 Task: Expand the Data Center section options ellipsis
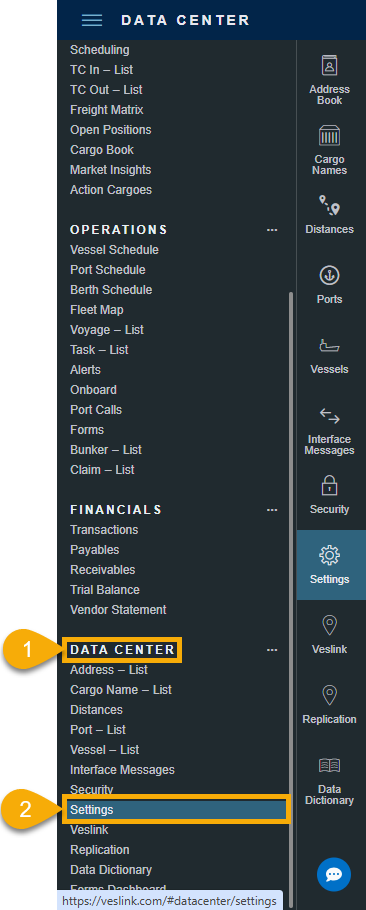(272, 650)
